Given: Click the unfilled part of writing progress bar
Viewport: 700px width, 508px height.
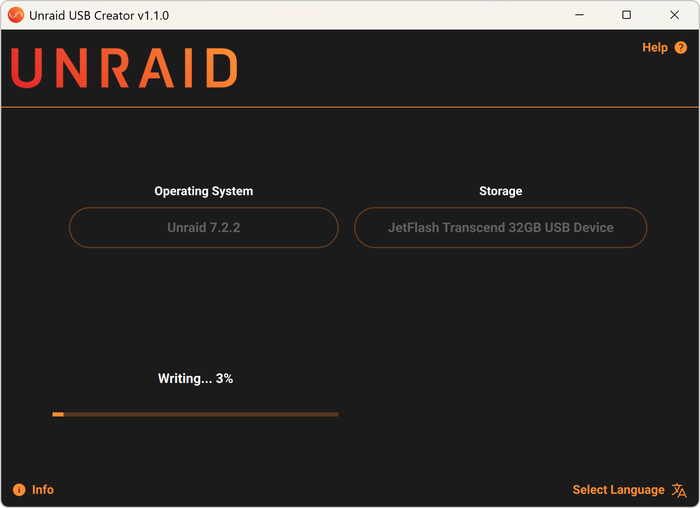Looking at the screenshot, I should pyautogui.click(x=200, y=414).
